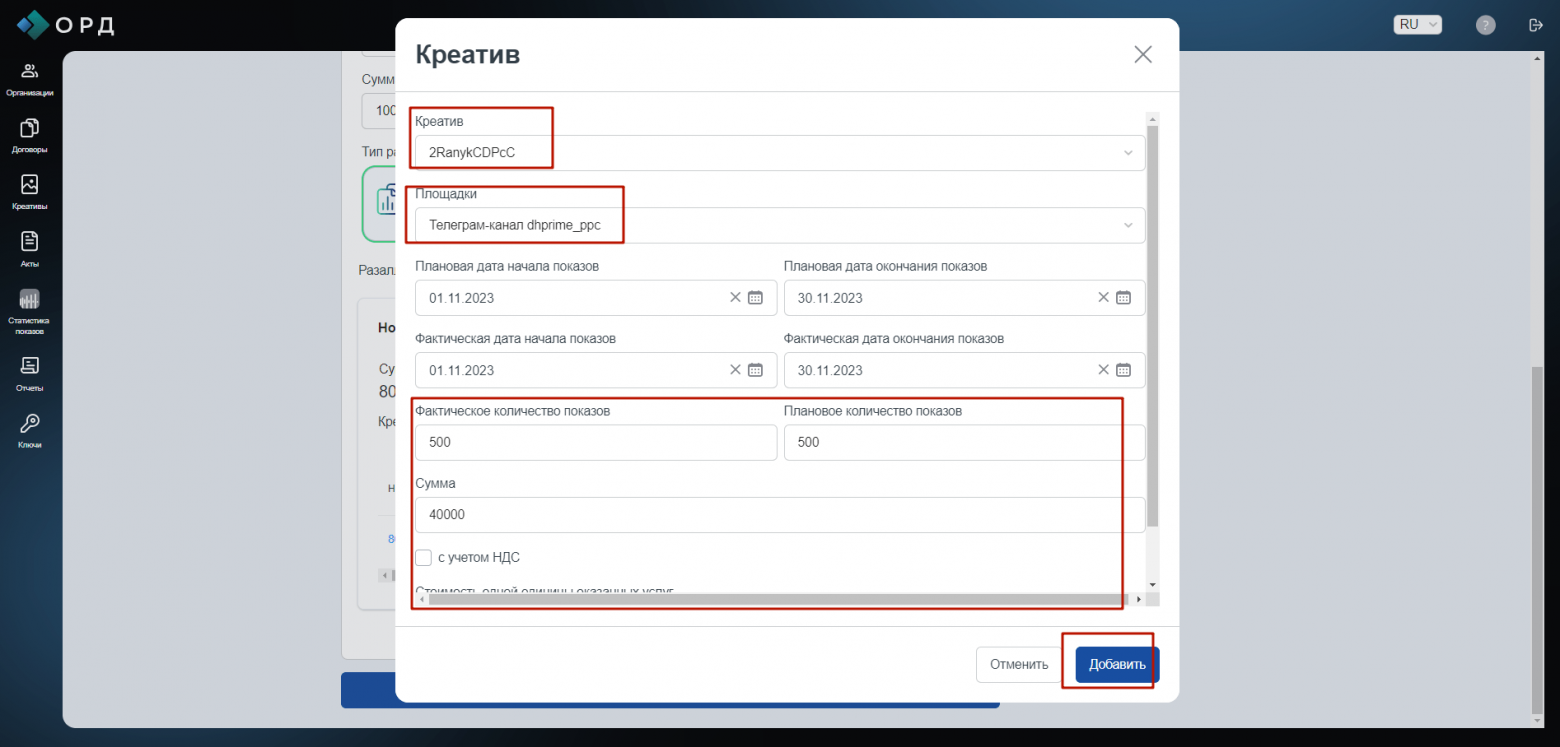Click the Сумма field with 40000

pyautogui.click(x=780, y=514)
